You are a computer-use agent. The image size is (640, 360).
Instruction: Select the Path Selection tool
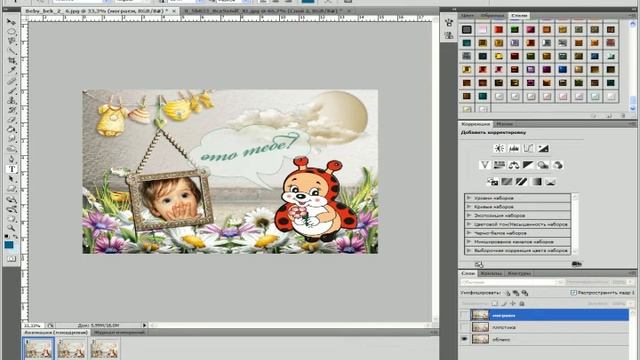pos(11,179)
